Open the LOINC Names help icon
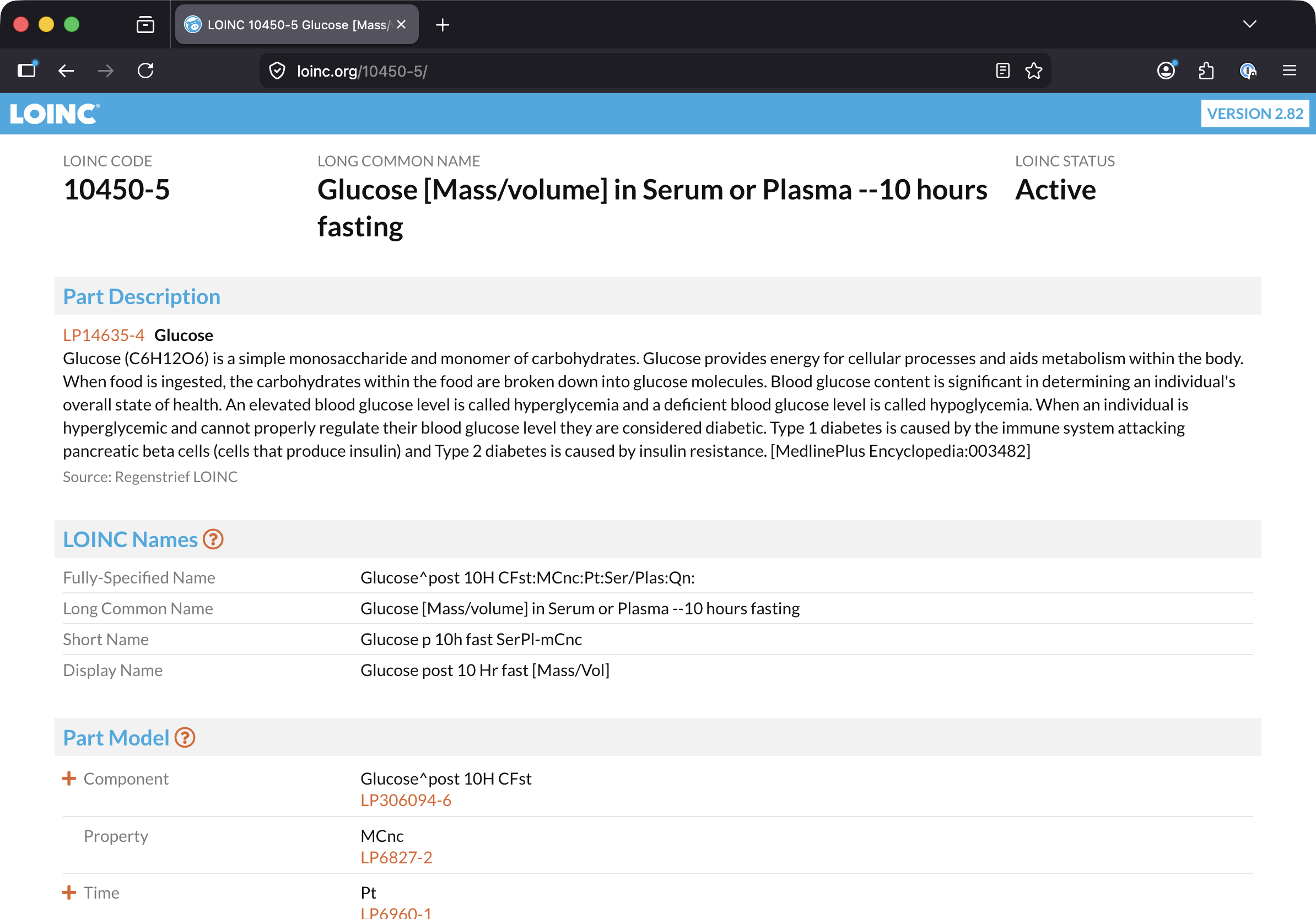Viewport: 1316px width, 919px height. pos(213,539)
